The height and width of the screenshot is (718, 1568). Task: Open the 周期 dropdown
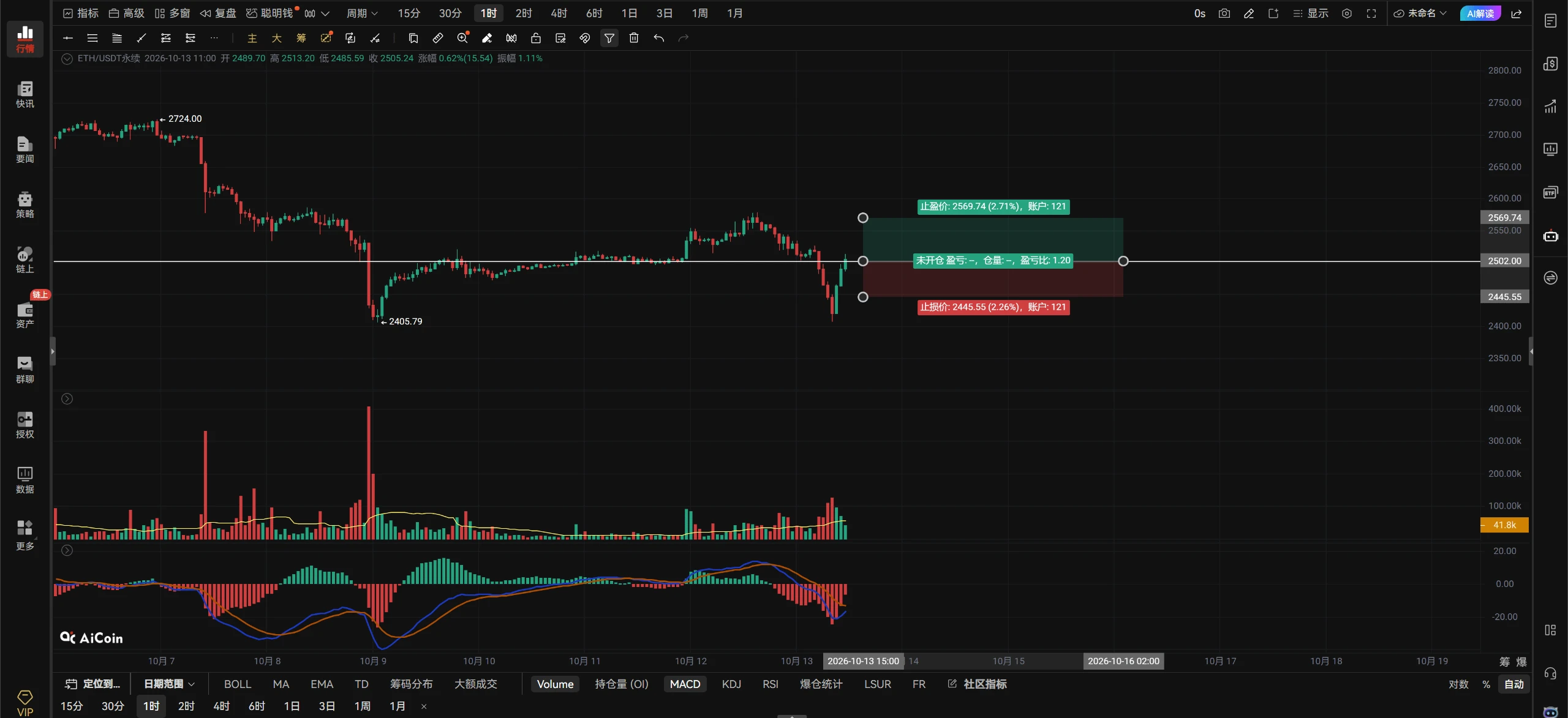tap(362, 13)
